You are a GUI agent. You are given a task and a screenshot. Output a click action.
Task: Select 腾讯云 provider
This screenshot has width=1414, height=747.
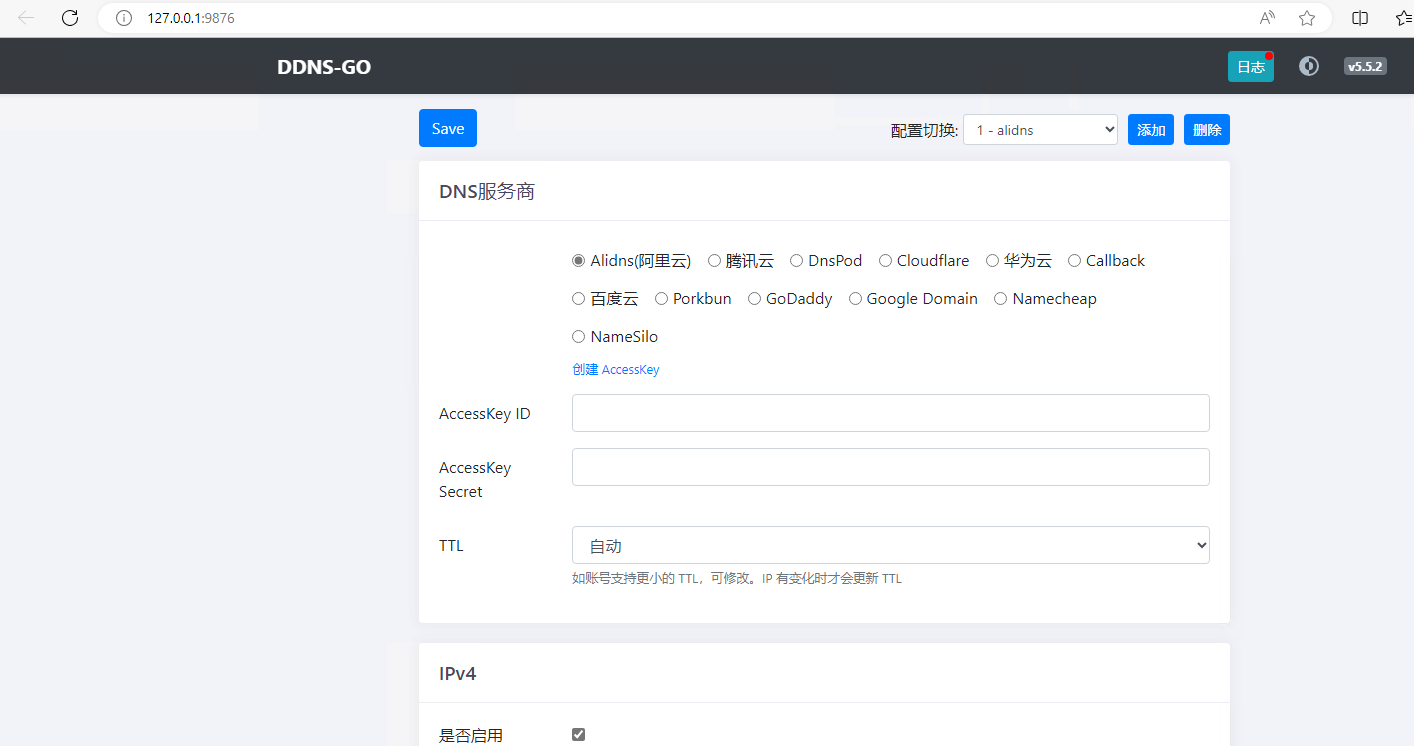(x=714, y=261)
